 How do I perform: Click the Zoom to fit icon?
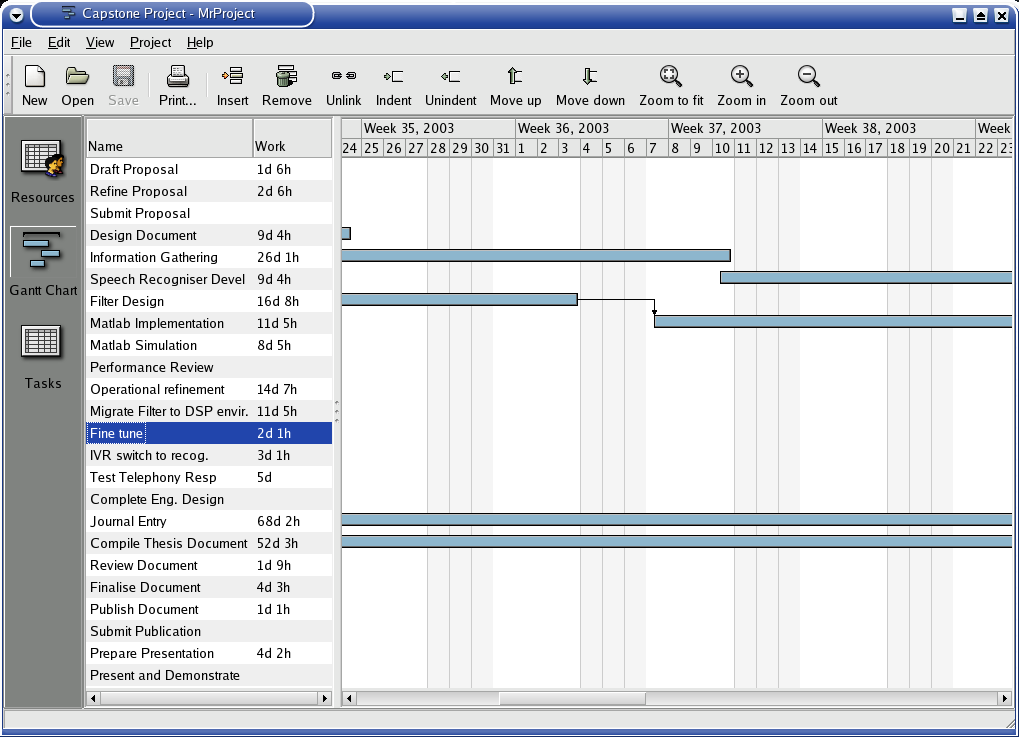671,77
